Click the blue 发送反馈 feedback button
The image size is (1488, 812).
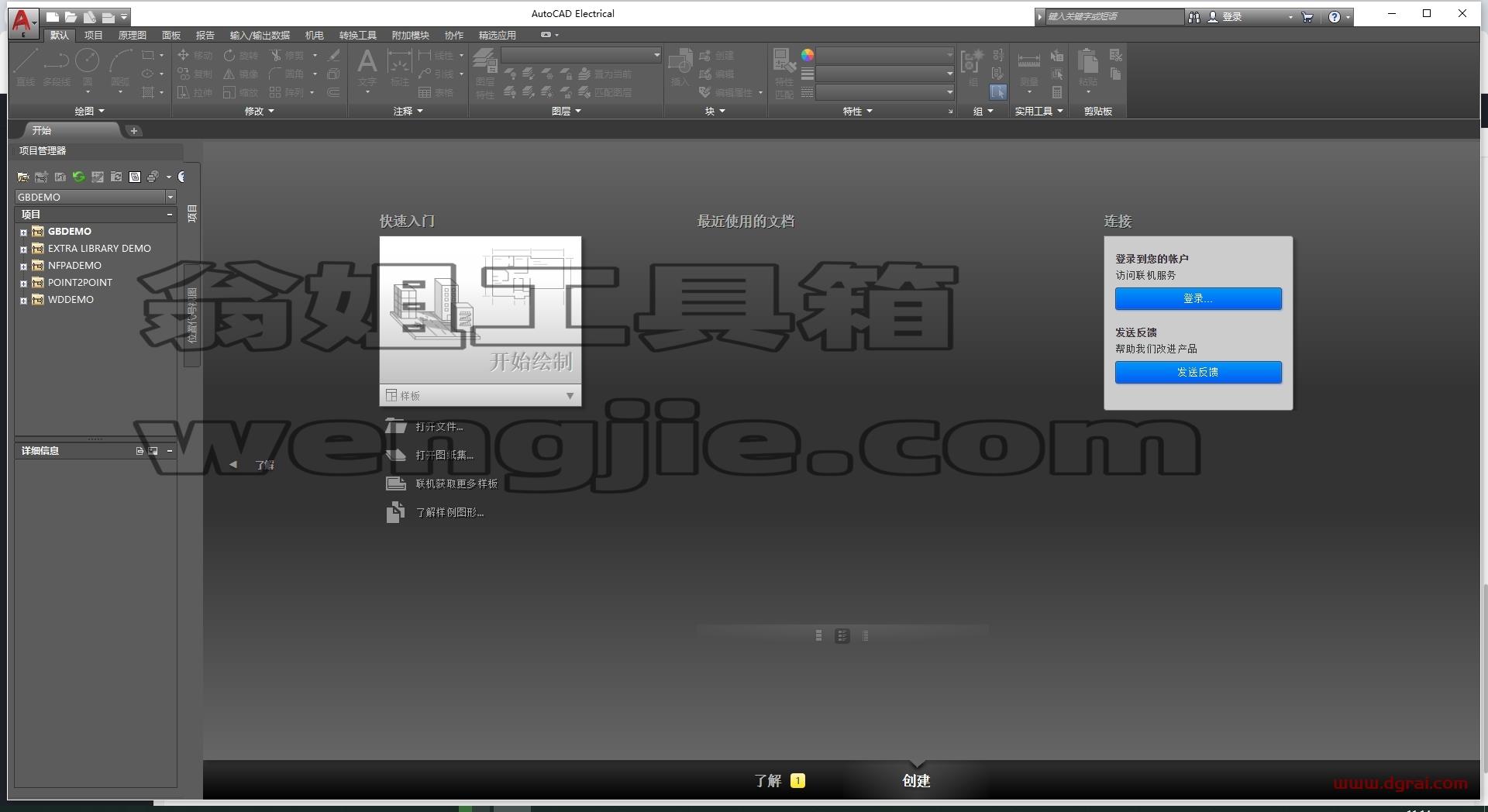[x=1198, y=372]
